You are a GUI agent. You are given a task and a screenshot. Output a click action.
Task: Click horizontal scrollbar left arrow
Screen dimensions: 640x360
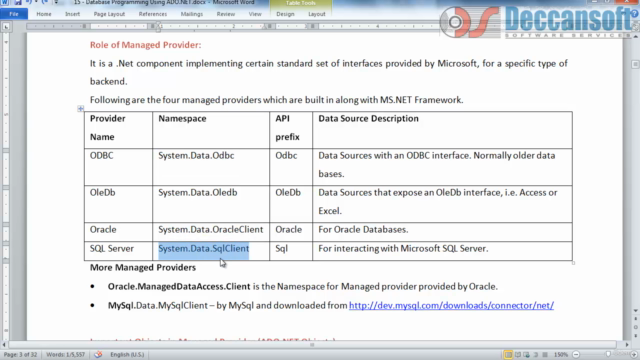coord(4,345)
